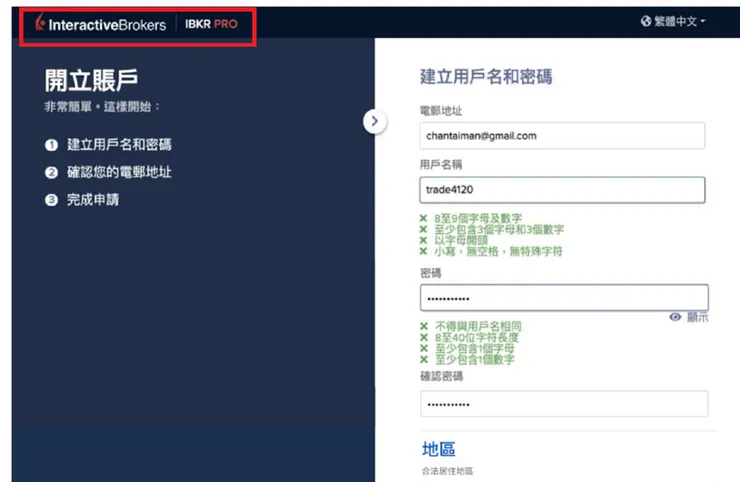Click the step 2 number circle icon
Viewport: 740px width, 482px height.
pos(51,172)
